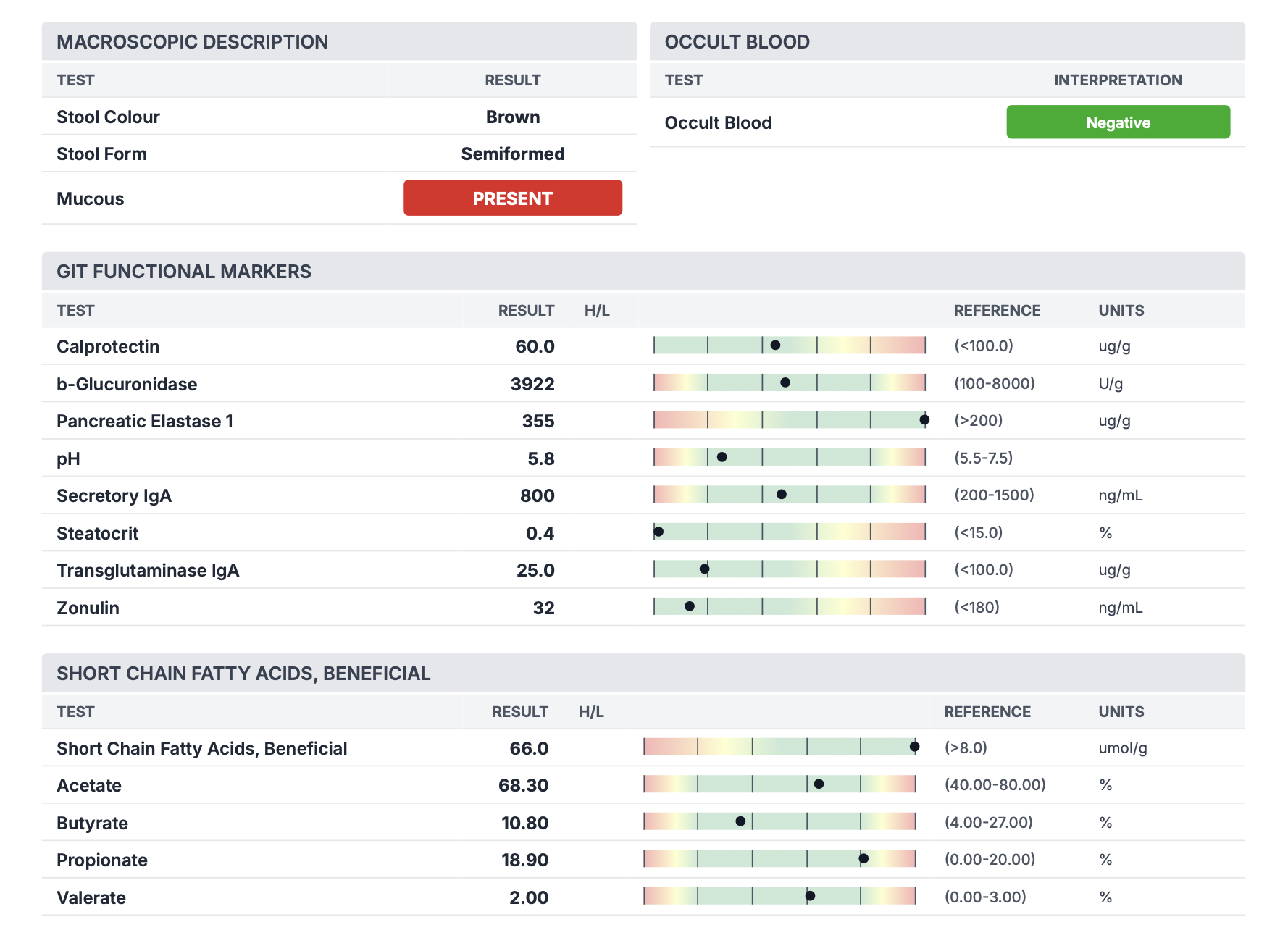This screenshot has width=1288, height=930.
Task: Select the Stool Colour result Brown
Action: pyautogui.click(x=512, y=117)
